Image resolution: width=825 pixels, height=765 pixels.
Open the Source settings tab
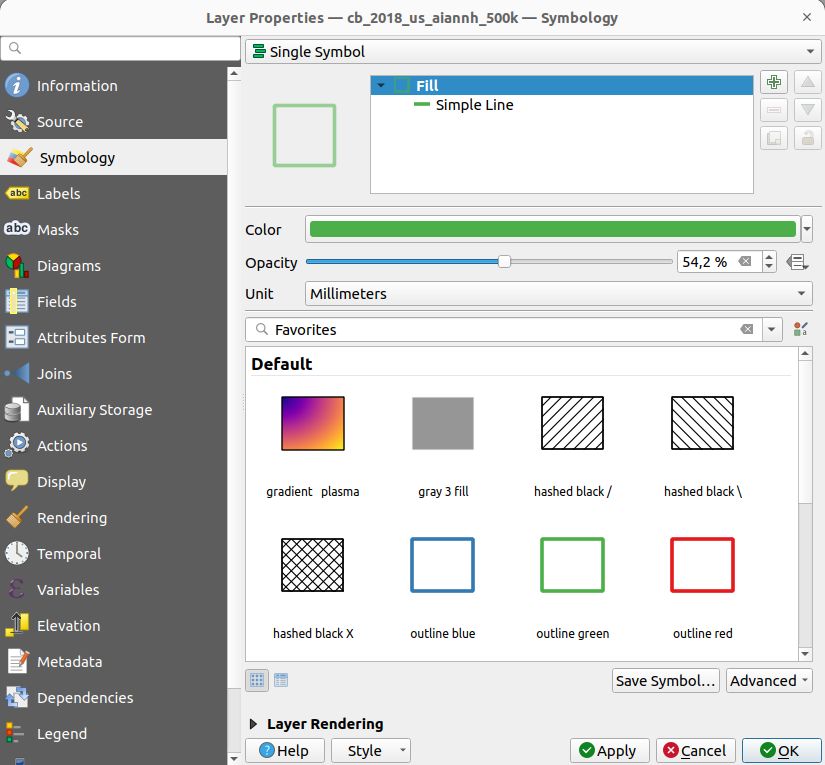pos(113,122)
